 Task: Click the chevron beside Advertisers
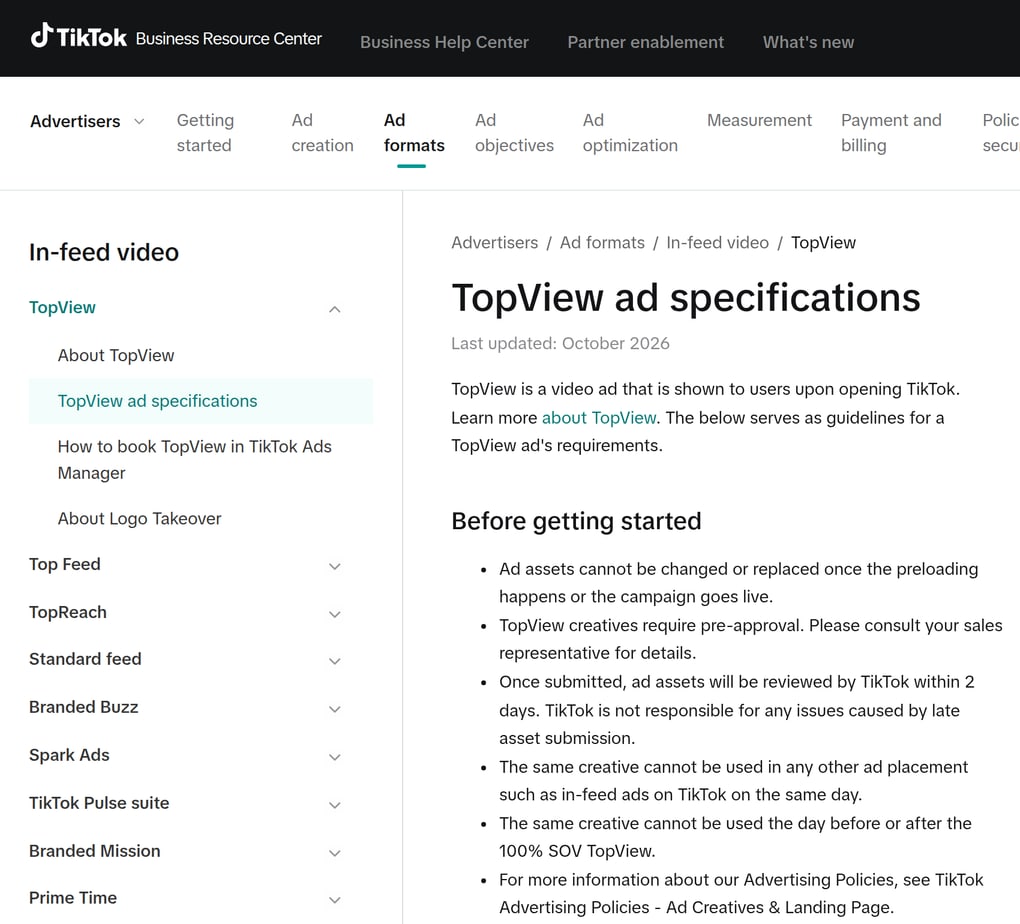point(139,122)
